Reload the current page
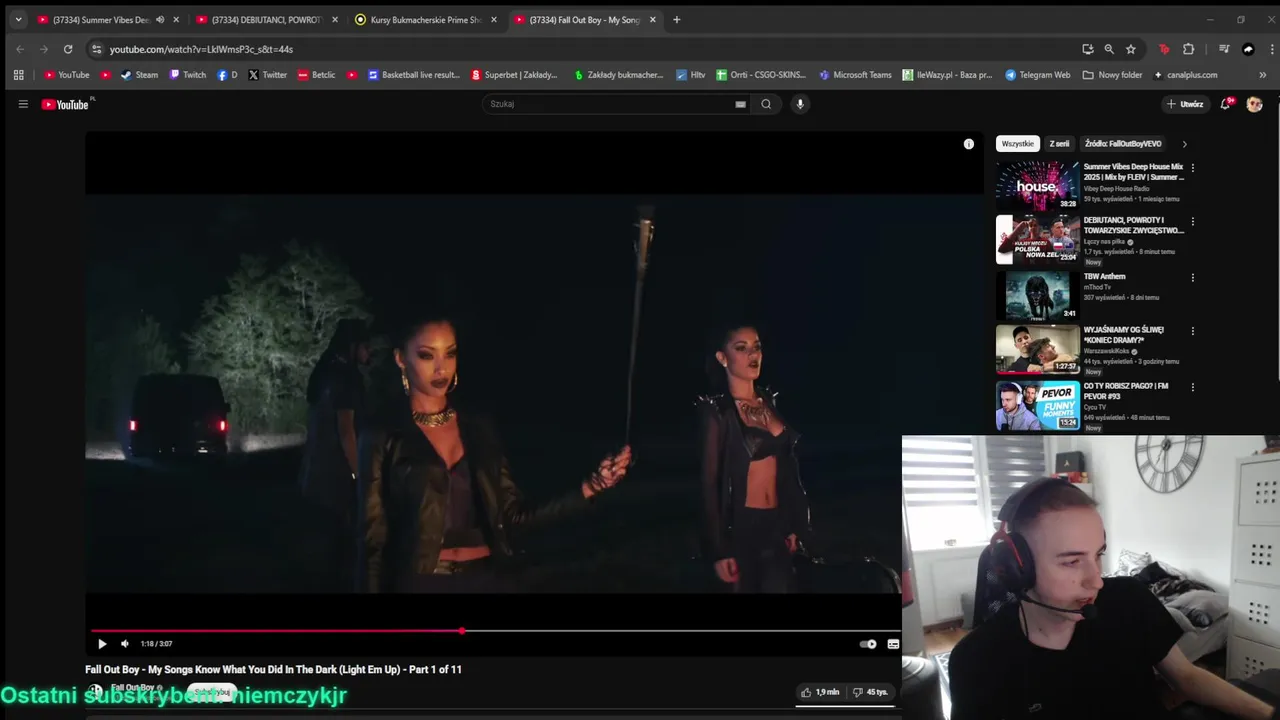The height and width of the screenshot is (720, 1280). tap(68, 49)
